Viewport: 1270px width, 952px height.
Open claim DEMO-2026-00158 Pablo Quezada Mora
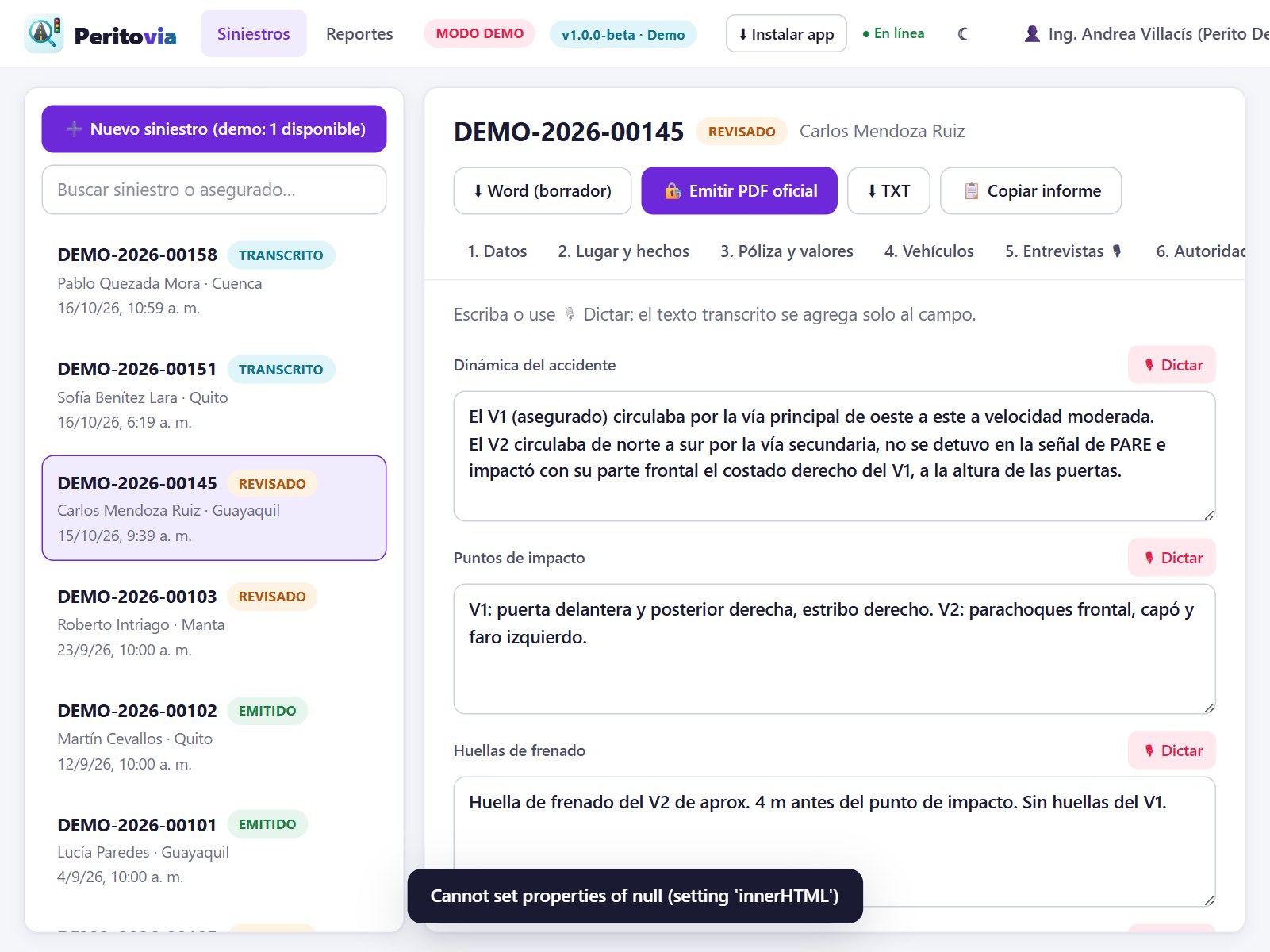214,281
